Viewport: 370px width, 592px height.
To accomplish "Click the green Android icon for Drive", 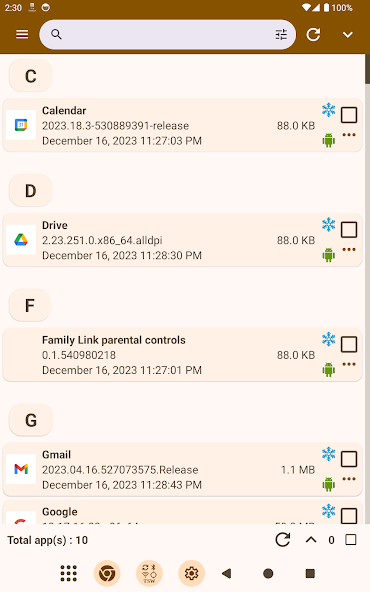I will click(x=328, y=255).
